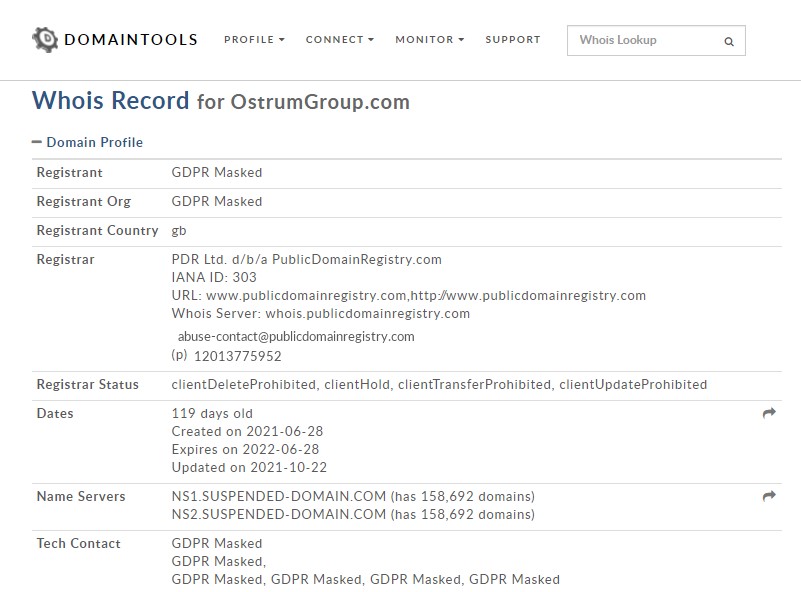Viewport: 801px width, 592px height.
Task: Select the SUPPORT menu item
Action: pos(512,40)
